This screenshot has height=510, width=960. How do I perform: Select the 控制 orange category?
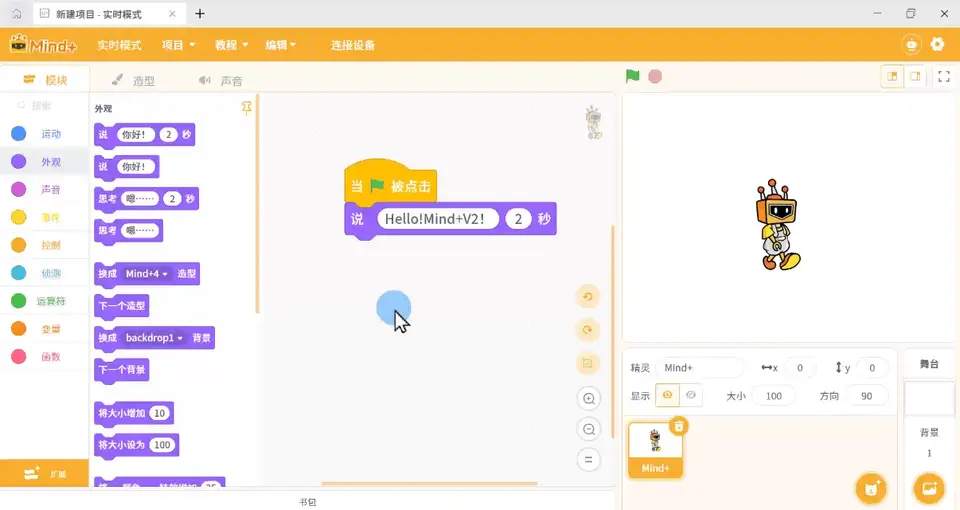[44, 245]
